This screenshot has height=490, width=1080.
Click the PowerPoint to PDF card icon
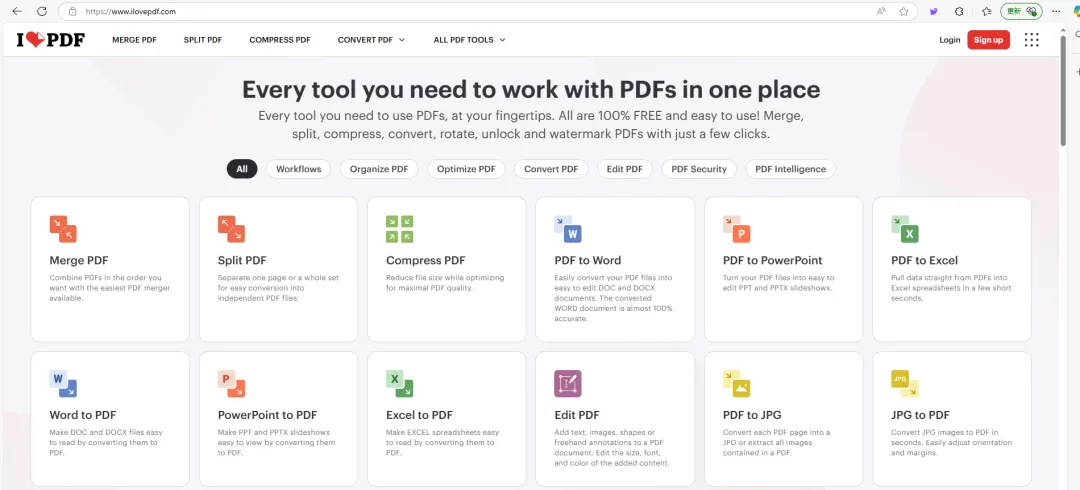pos(231,384)
